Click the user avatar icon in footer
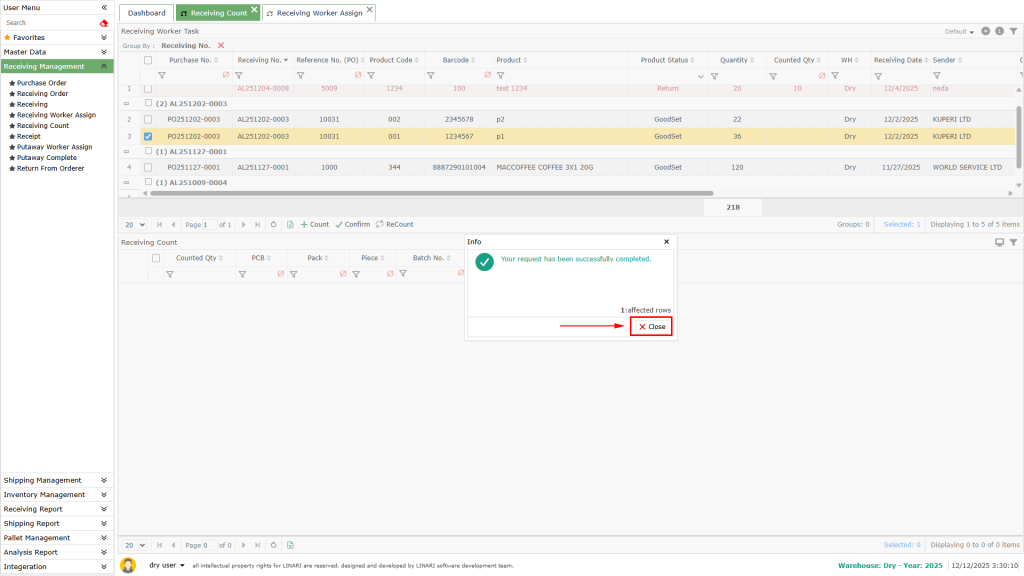Viewport: 1024px width, 576px height. 128,565
